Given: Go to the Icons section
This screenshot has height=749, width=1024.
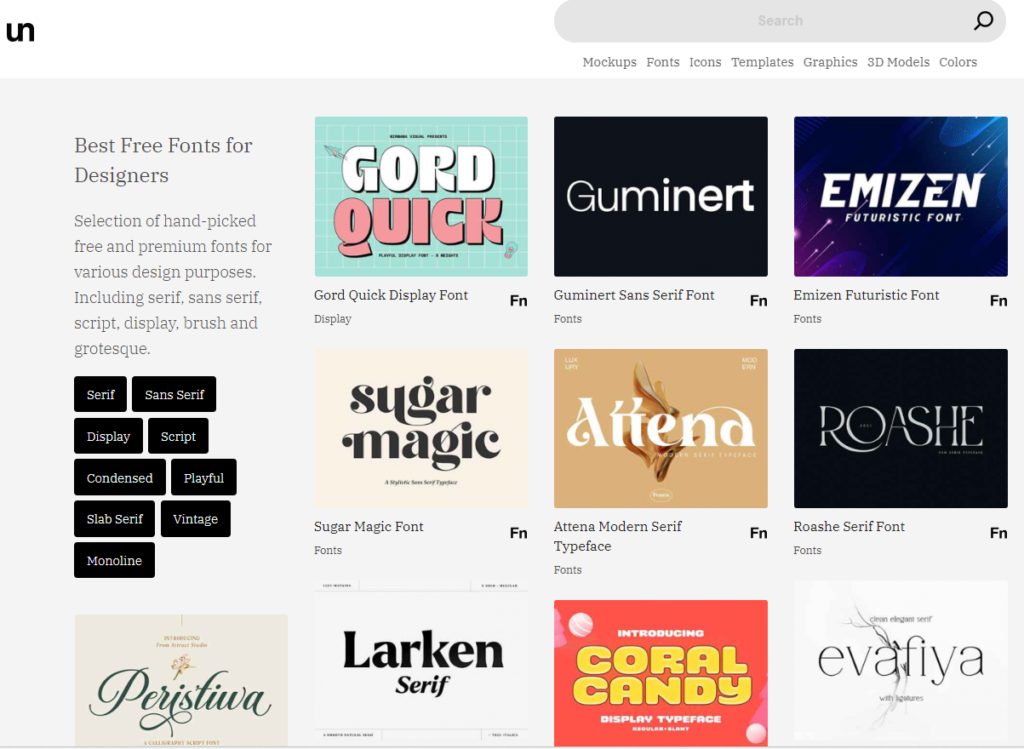Looking at the screenshot, I should pyautogui.click(x=704, y=62).
